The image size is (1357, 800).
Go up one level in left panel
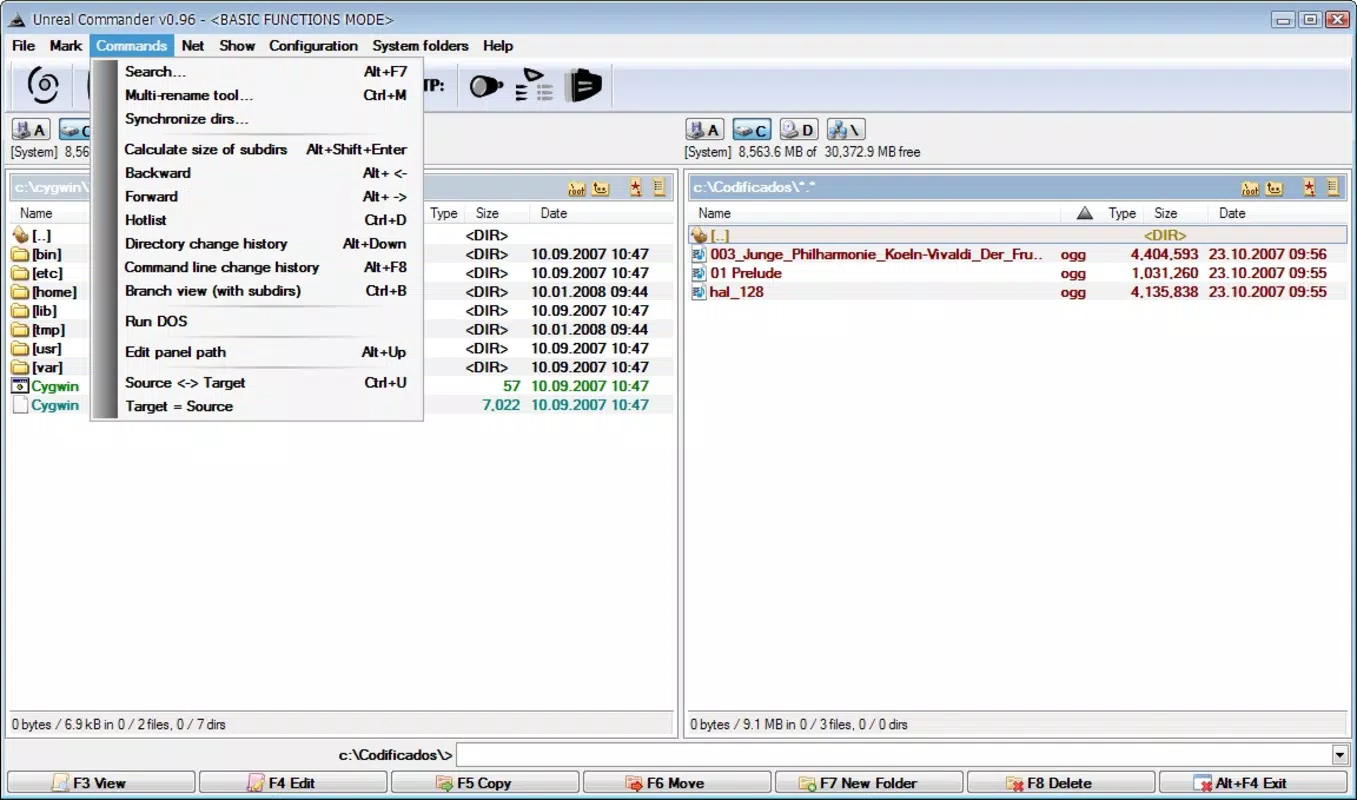coord(601,188)
